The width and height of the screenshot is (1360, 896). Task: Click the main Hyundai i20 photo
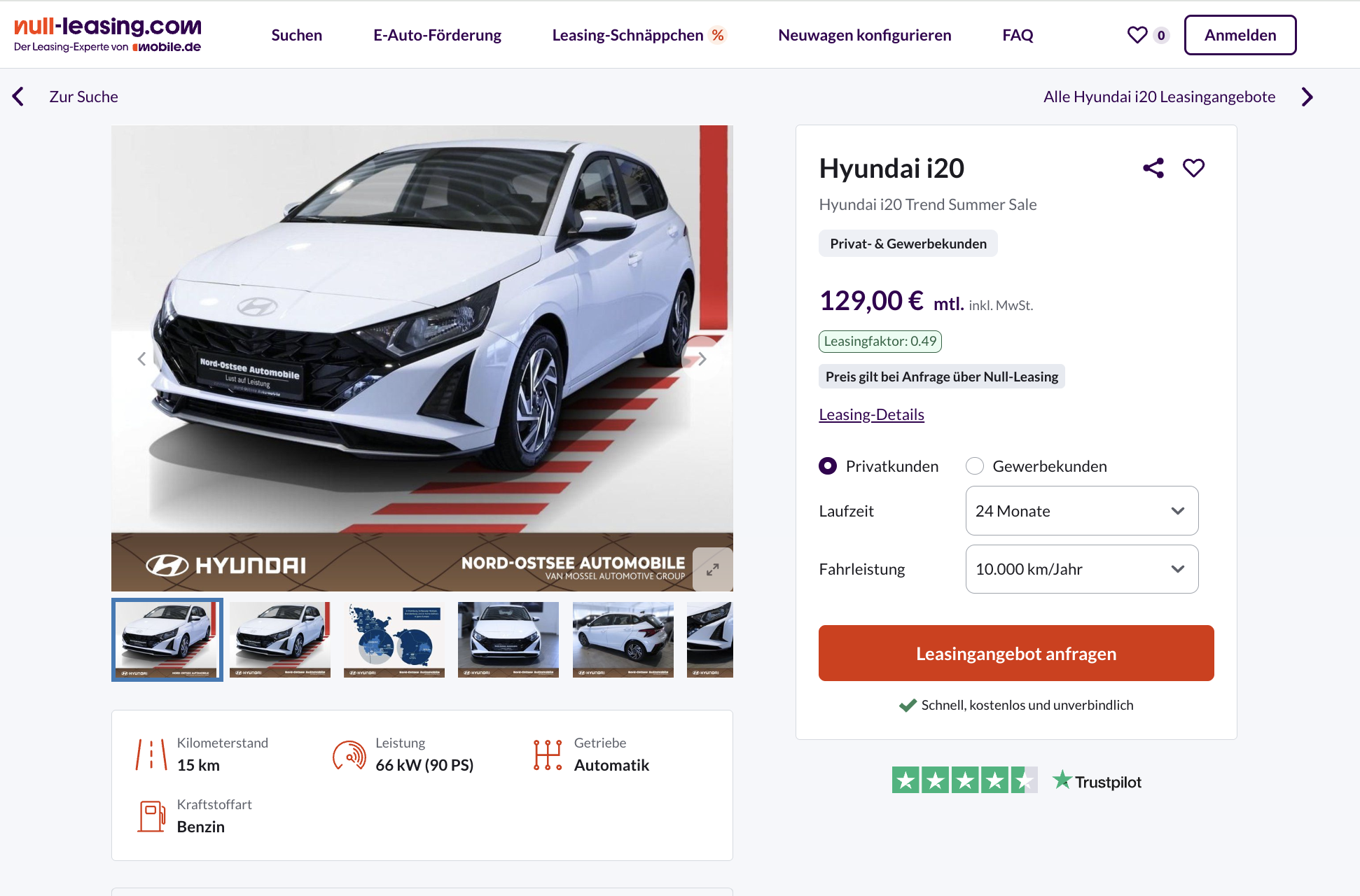pos(422,358)
